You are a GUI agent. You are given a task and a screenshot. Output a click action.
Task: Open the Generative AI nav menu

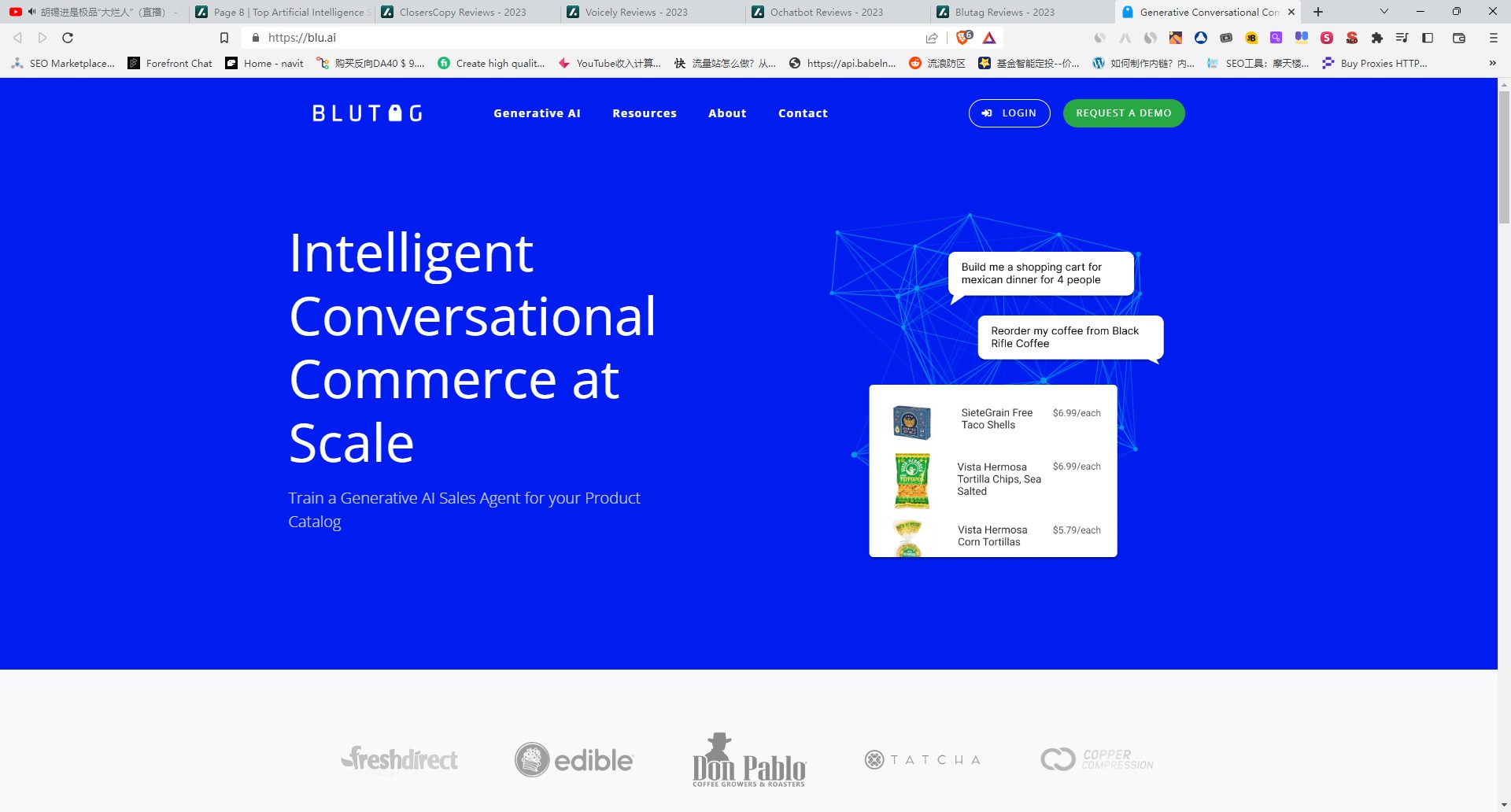(537, 113)
